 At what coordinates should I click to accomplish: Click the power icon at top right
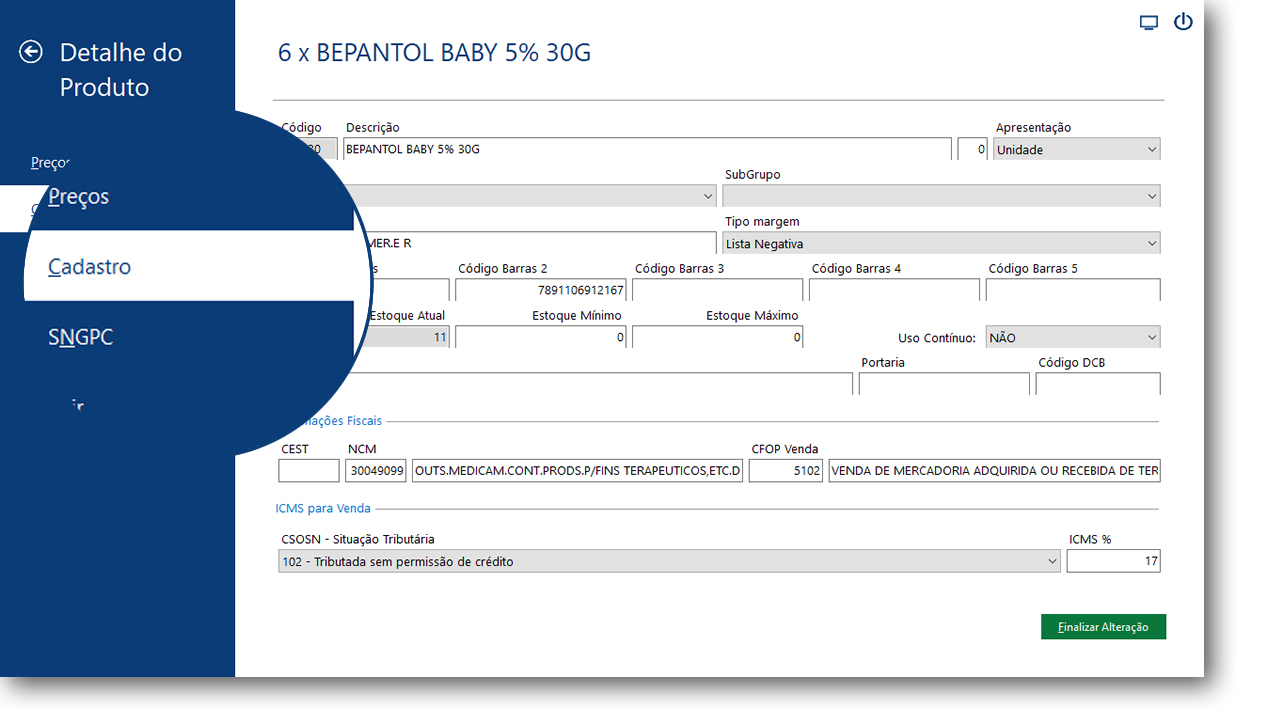point(1183,21)
